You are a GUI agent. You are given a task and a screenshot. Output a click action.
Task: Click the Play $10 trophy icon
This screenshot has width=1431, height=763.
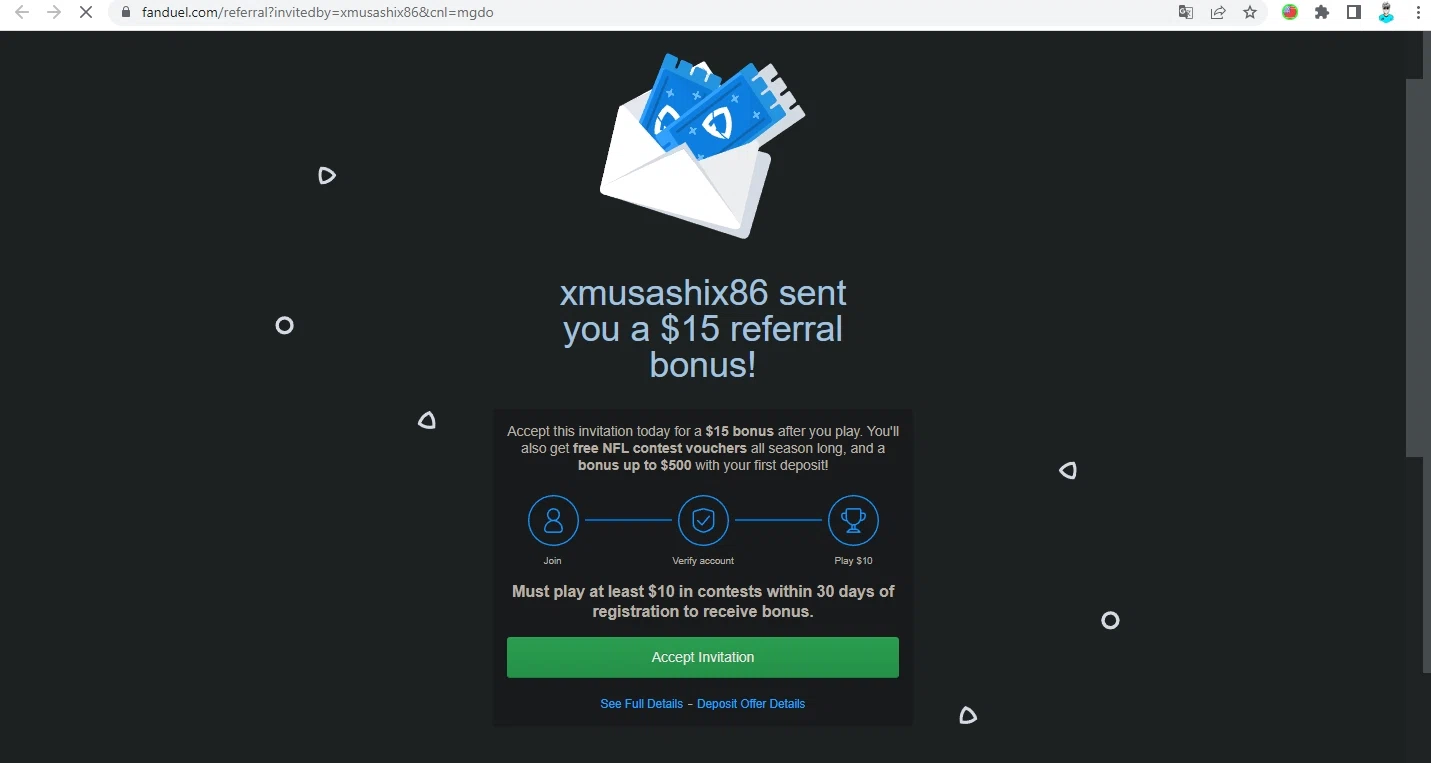[x=853, y=521]
